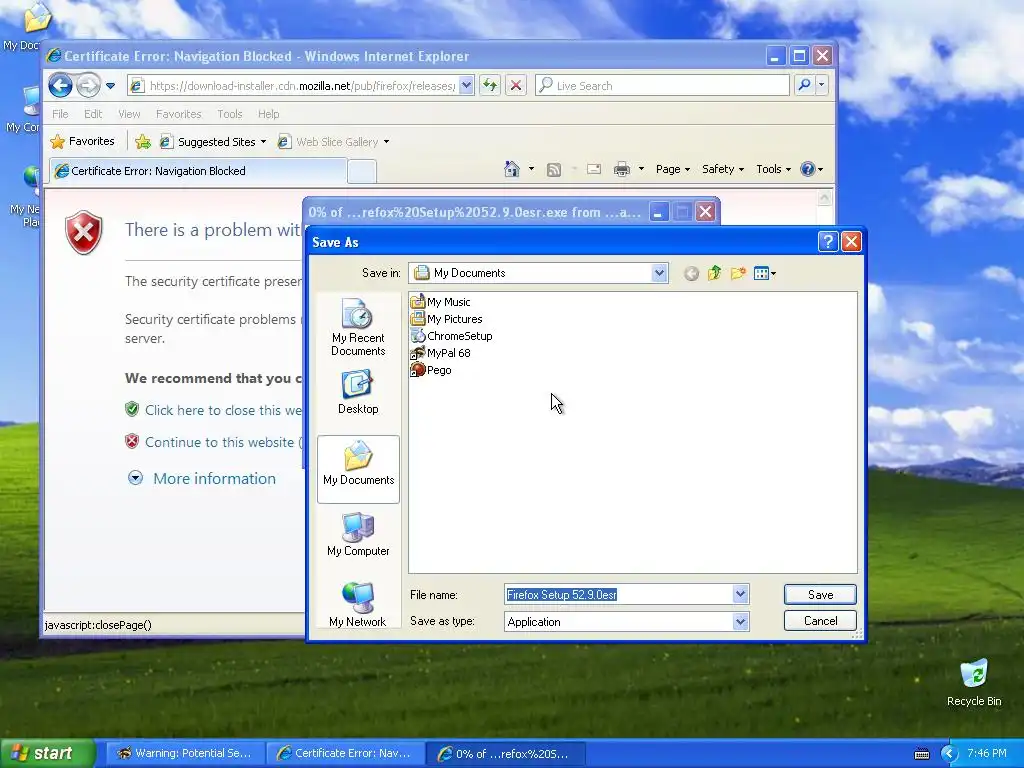Switch to 'Certificate Error: Nav...' taskbar item

click(x=344, y=753)
